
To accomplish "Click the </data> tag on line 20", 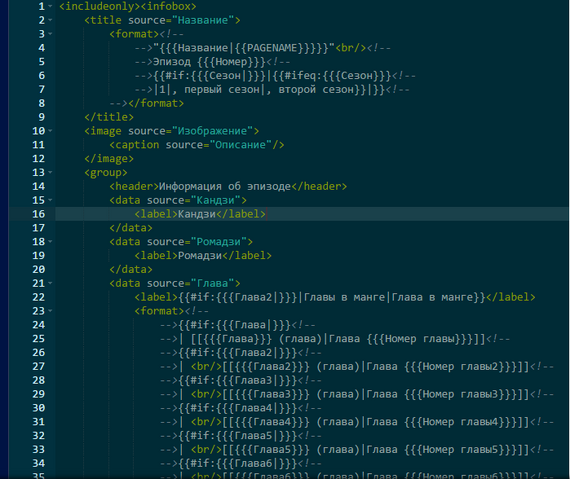I will click(x=131, y=270).
